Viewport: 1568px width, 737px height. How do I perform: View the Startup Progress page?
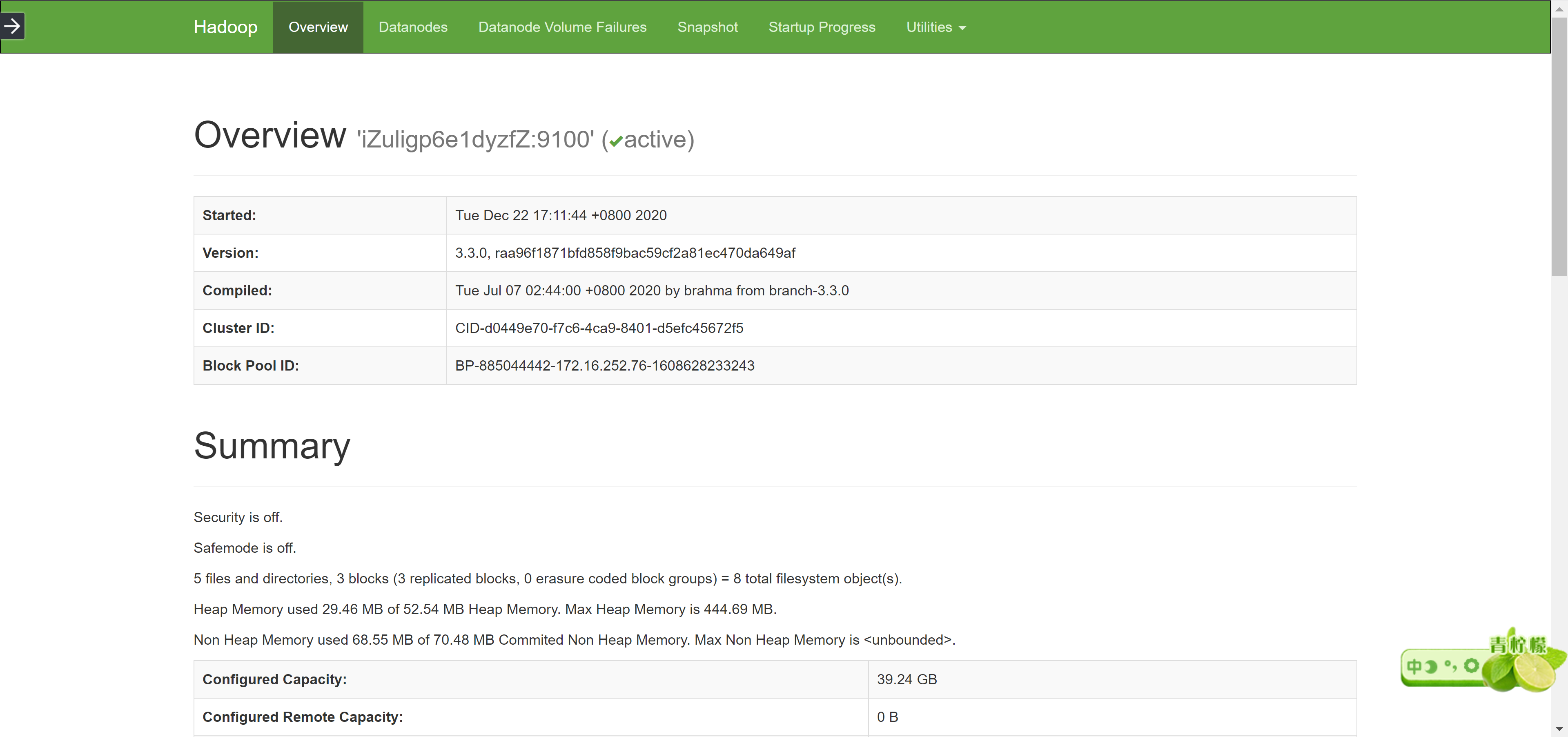[821, 27]
